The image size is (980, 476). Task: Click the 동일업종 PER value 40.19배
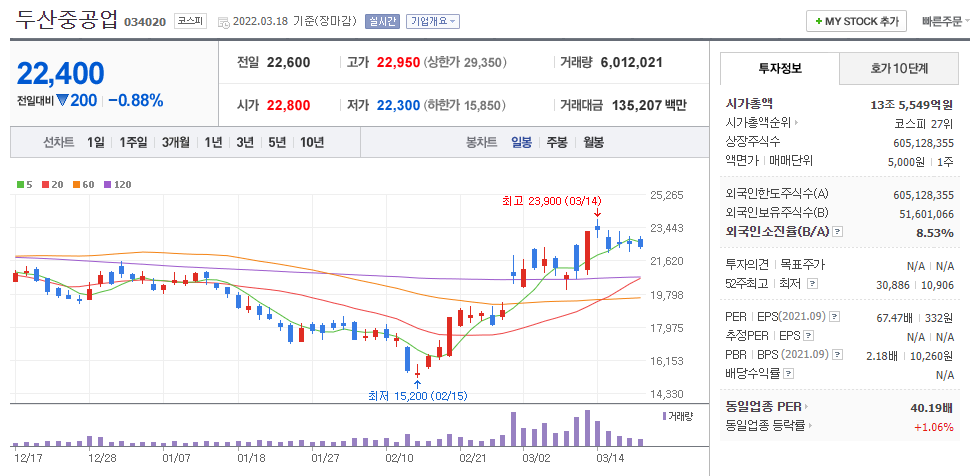tap(931, 408)
